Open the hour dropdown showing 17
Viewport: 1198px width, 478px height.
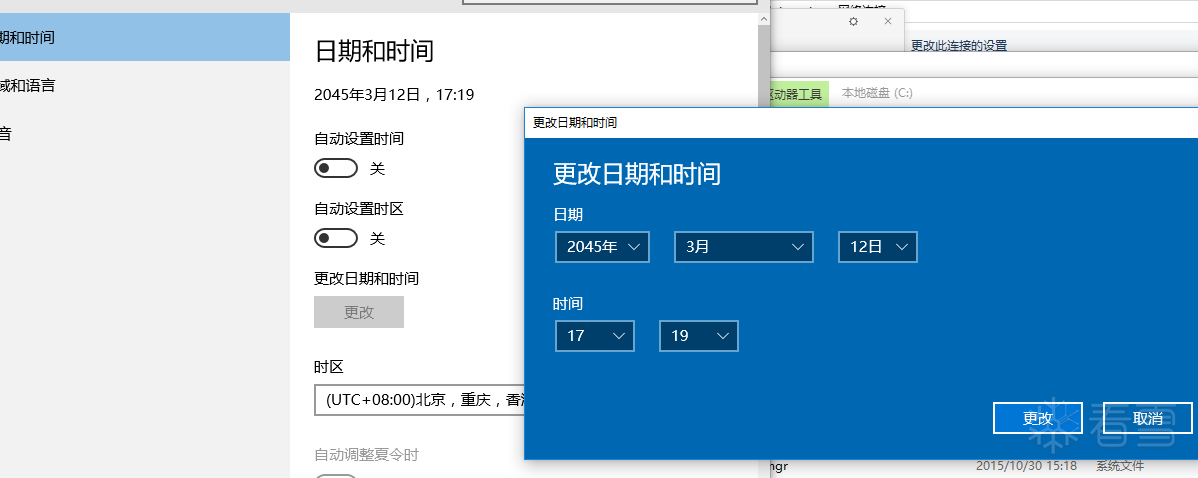[594, 335]
